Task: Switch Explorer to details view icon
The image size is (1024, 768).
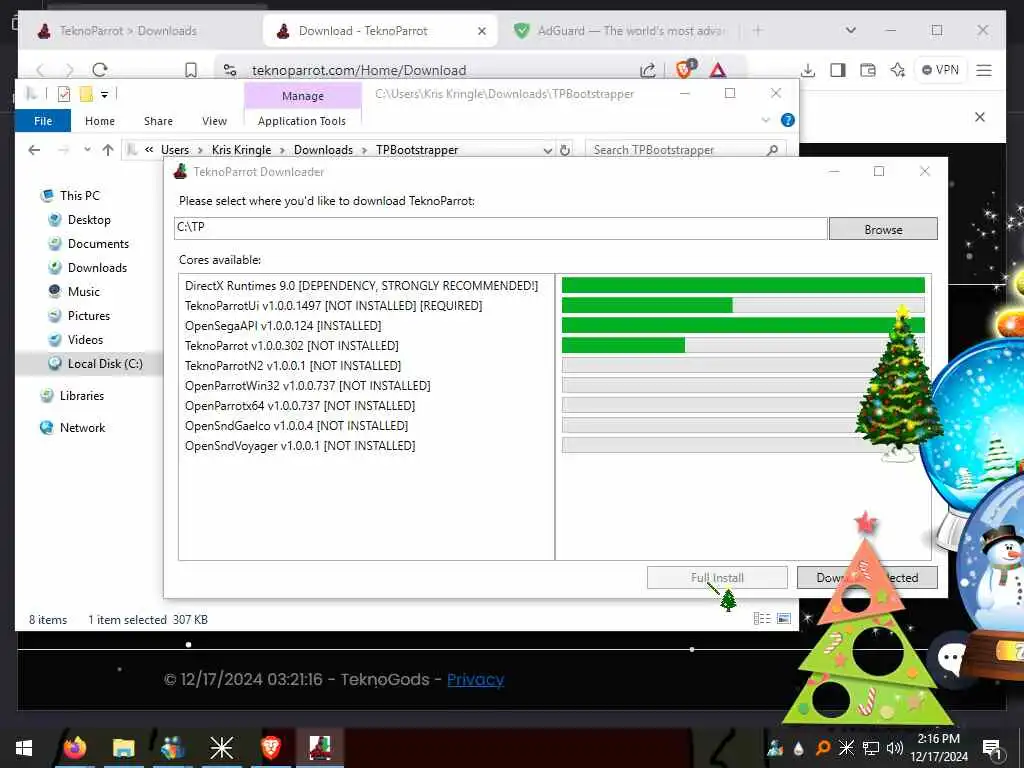Action: 761,618
